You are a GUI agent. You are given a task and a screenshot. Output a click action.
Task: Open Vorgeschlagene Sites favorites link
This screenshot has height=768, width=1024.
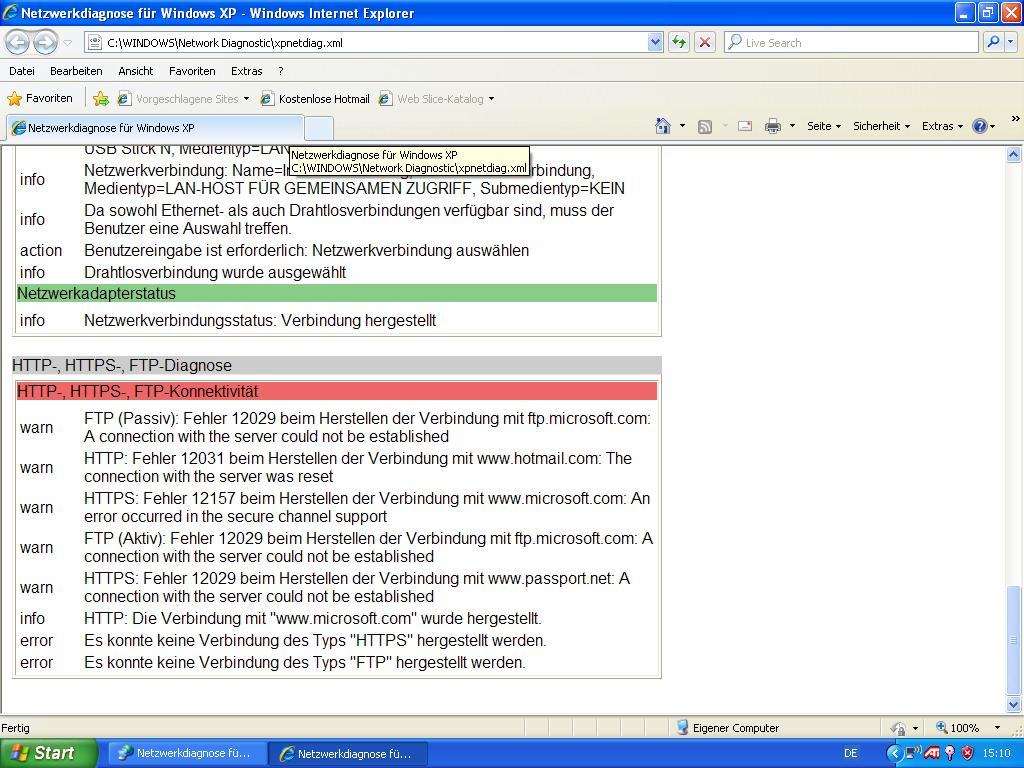coord(183,99)
